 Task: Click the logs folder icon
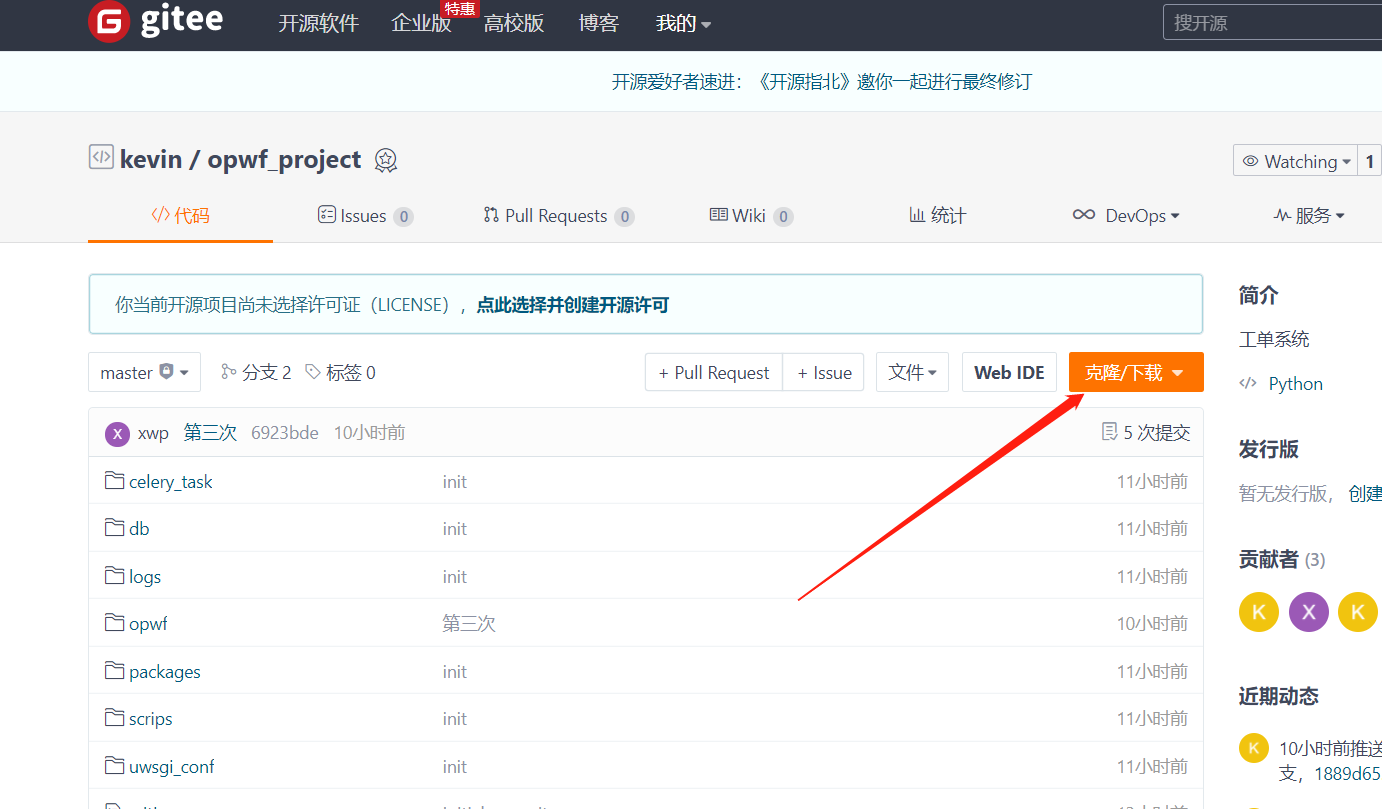coord(114,576)
